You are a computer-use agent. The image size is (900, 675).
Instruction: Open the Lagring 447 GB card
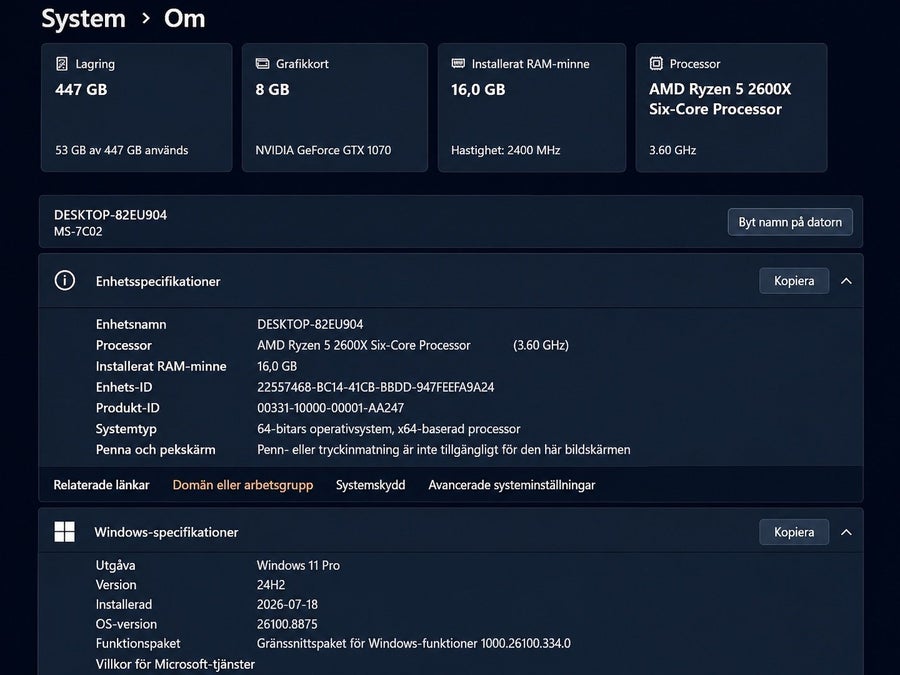[x=137, y=107]
